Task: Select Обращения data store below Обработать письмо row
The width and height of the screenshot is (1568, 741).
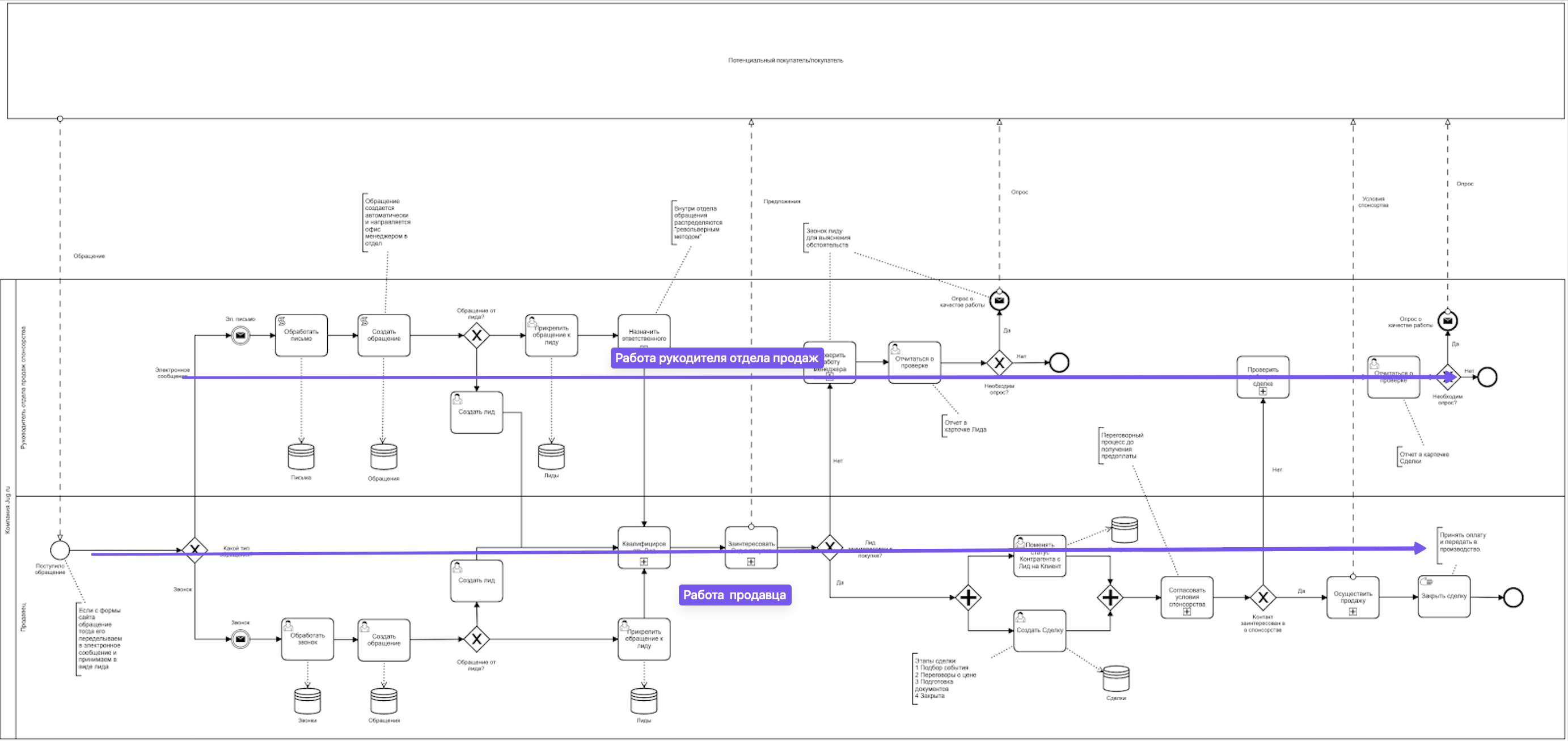Action: (384, 456)
